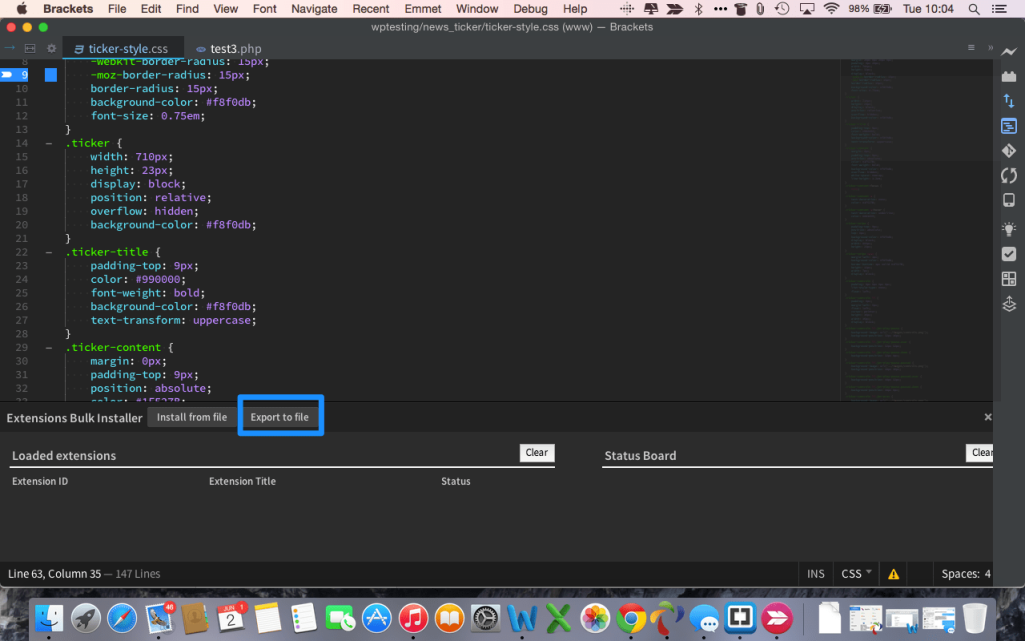
Task: Click the Install from file button
Action: tap(191, 417)
